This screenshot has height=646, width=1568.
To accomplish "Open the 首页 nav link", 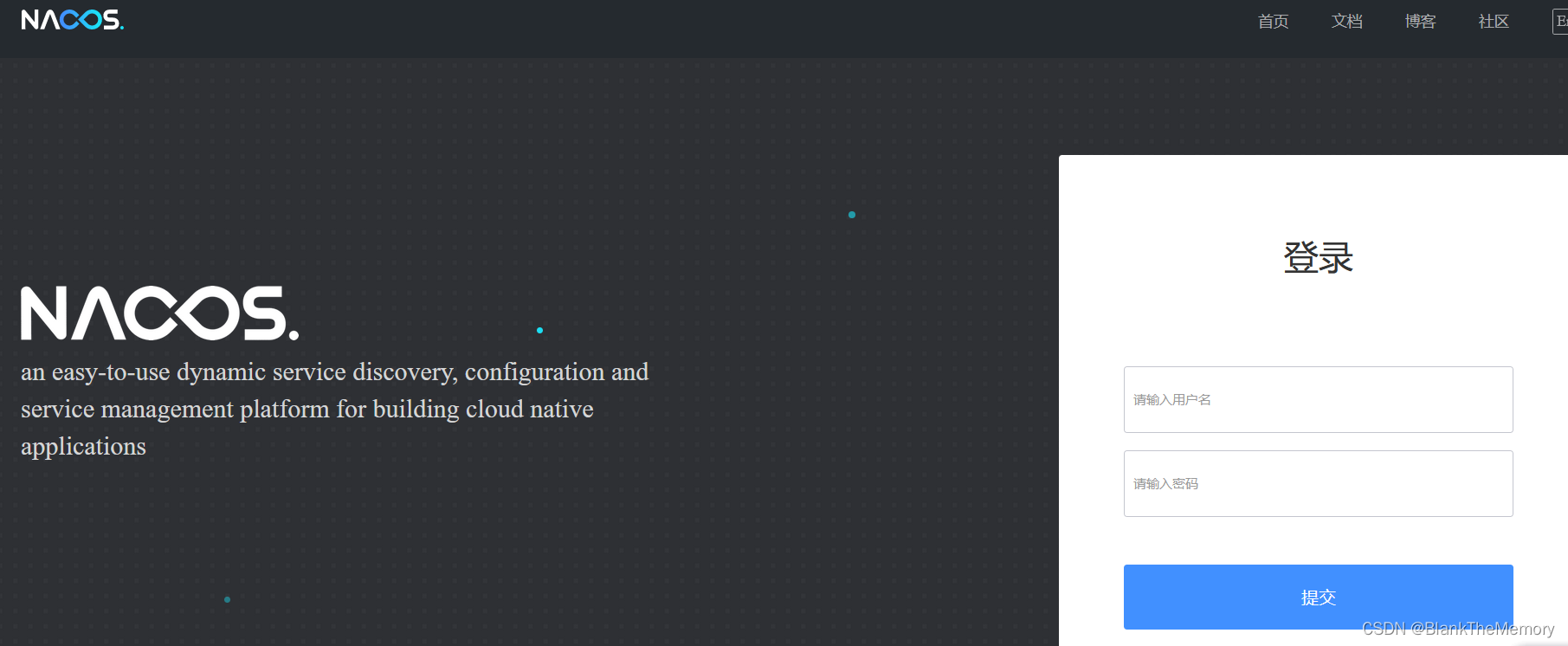I will tap(1273, 21).
